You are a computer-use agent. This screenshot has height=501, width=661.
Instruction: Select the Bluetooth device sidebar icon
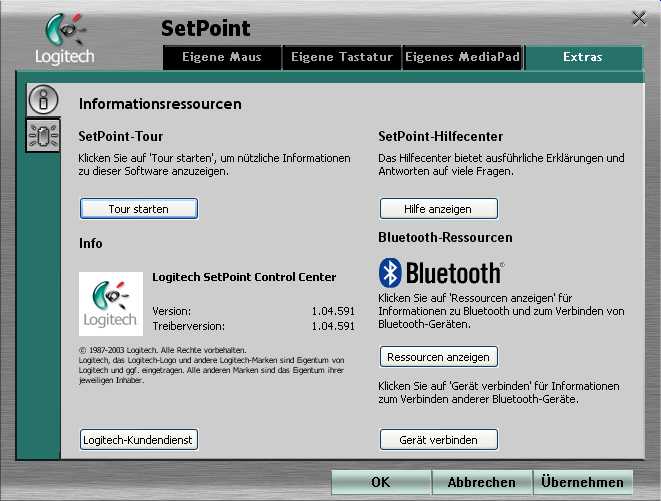coord(43,136)
